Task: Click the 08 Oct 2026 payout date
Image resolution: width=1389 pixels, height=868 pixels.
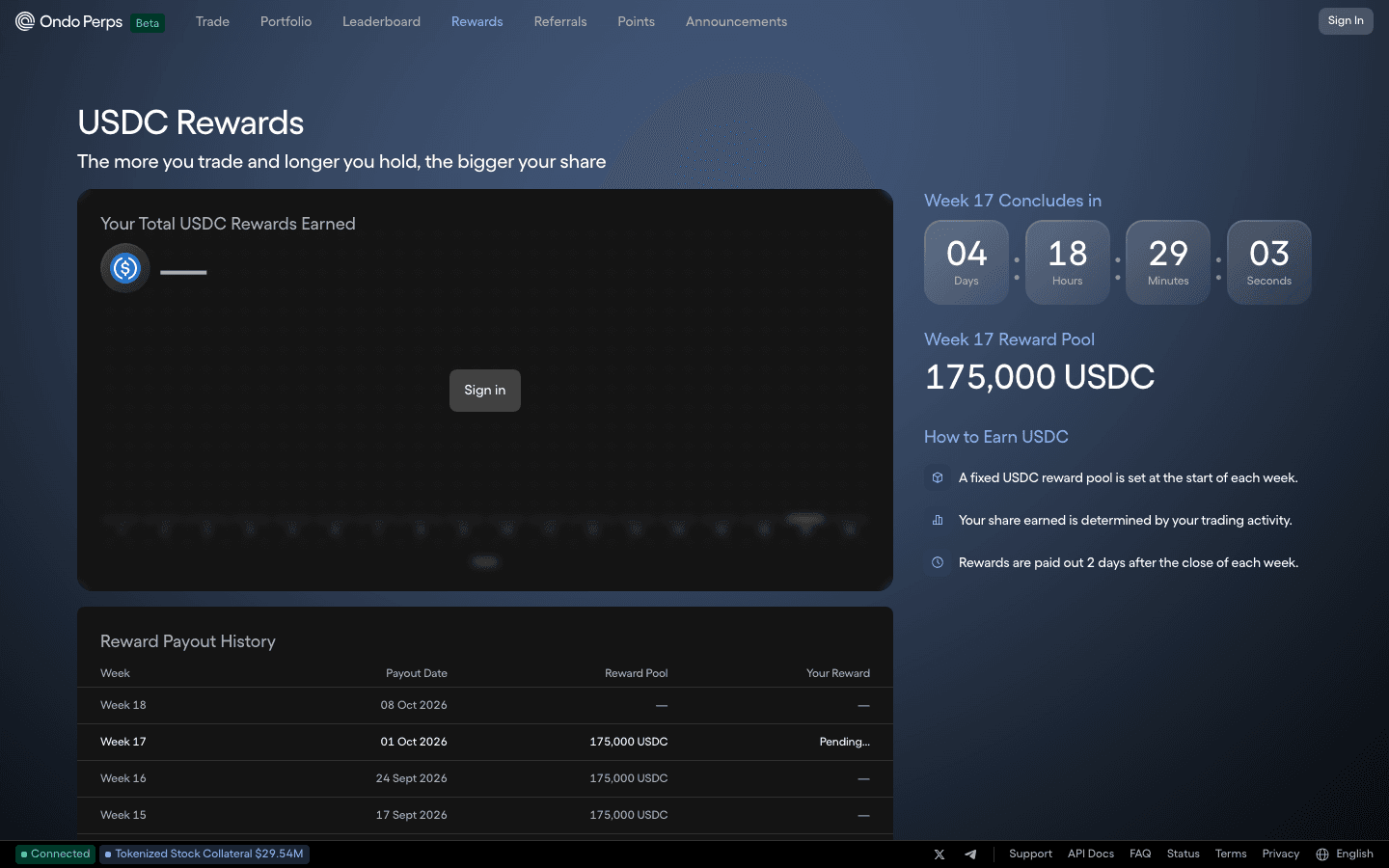Action: click(x=414, y=705)
